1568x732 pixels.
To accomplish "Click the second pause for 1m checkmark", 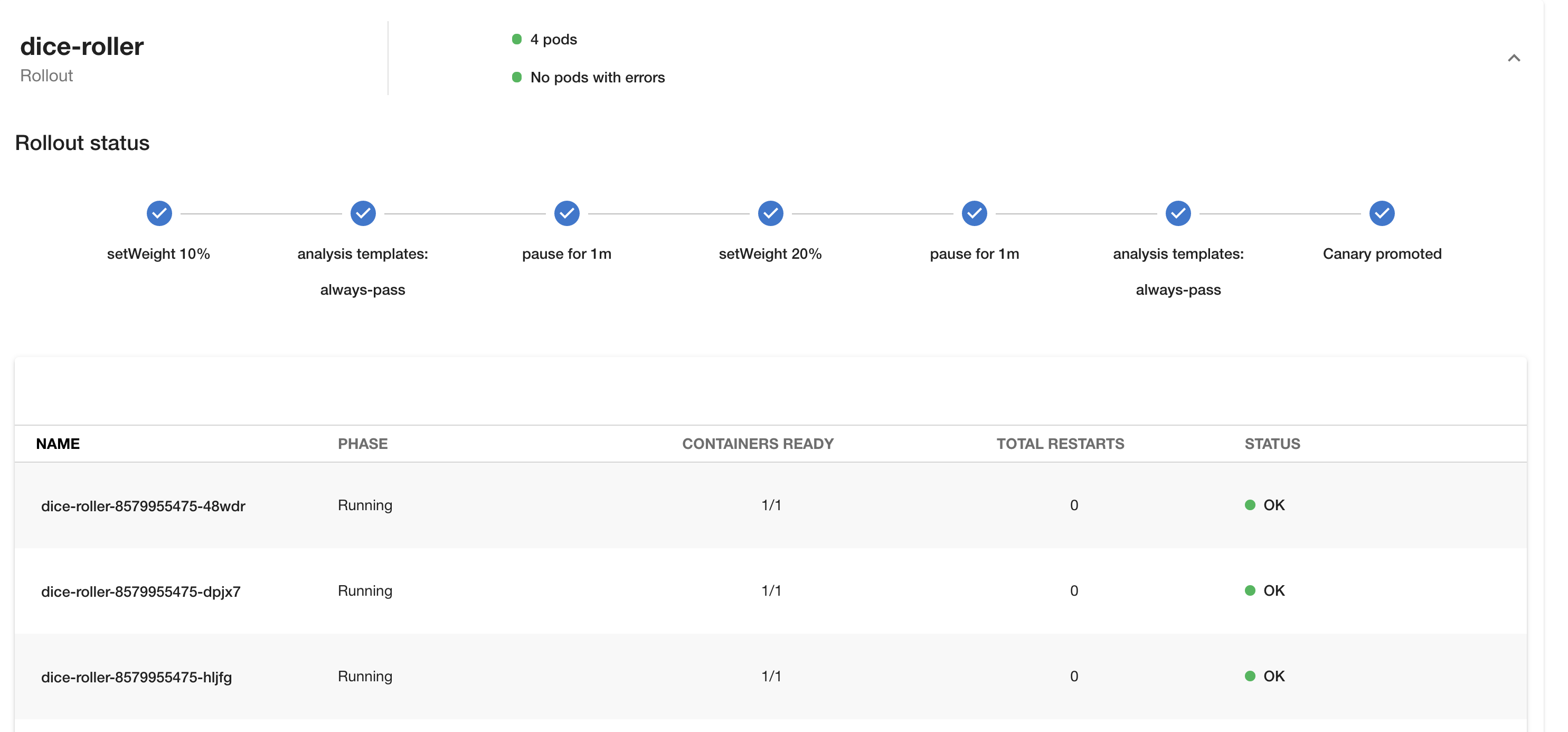I will 974,213.
